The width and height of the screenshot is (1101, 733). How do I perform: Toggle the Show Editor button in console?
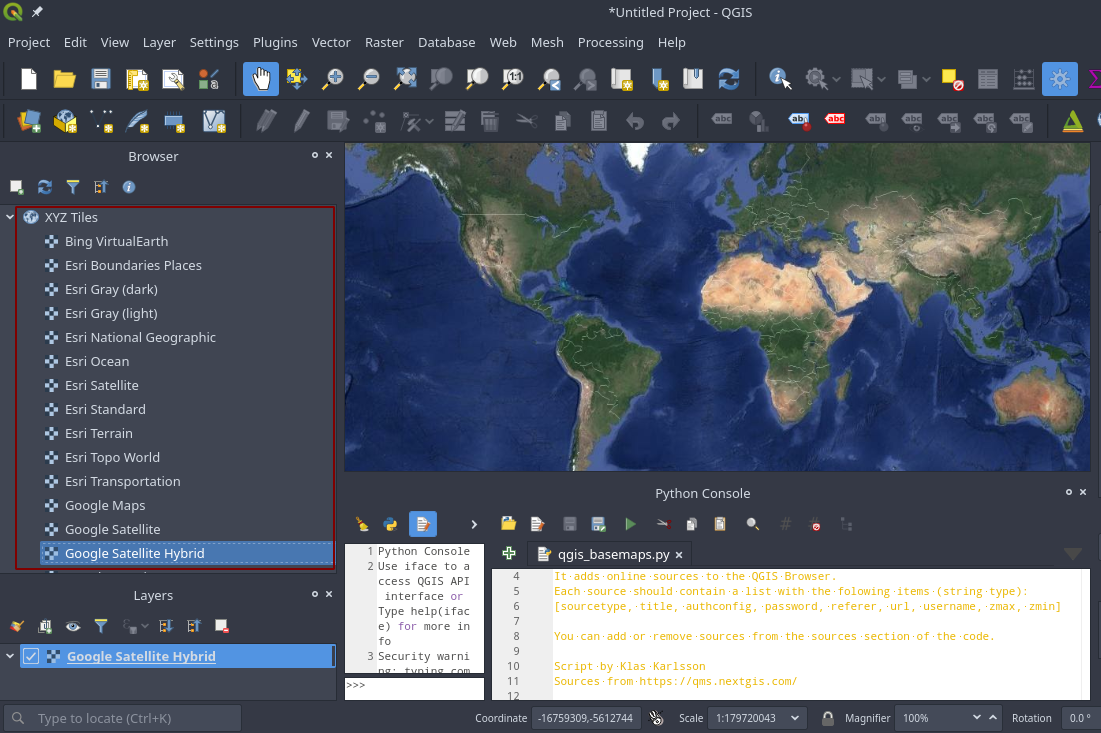[x=422, y=523]
